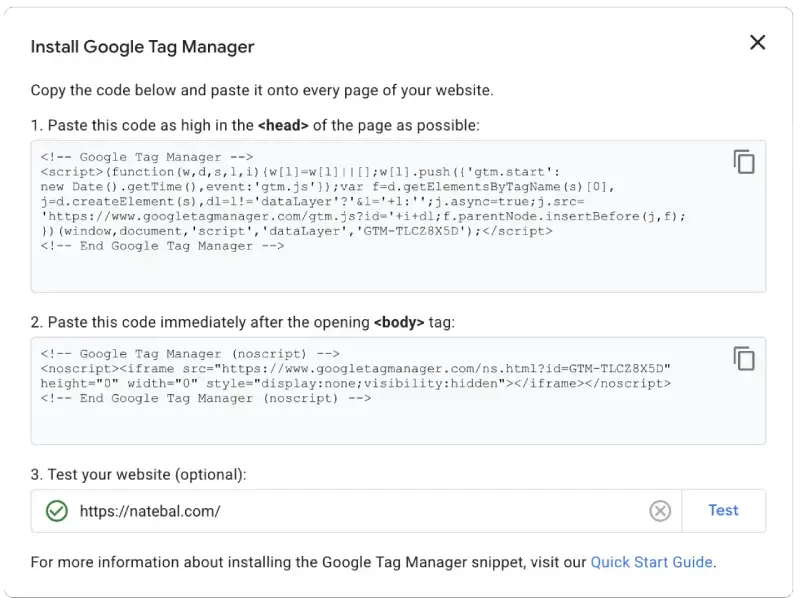The image size is (800, 603).
Task: Click the 'Copy the code below' instruction text
Action: click(262, 90)
